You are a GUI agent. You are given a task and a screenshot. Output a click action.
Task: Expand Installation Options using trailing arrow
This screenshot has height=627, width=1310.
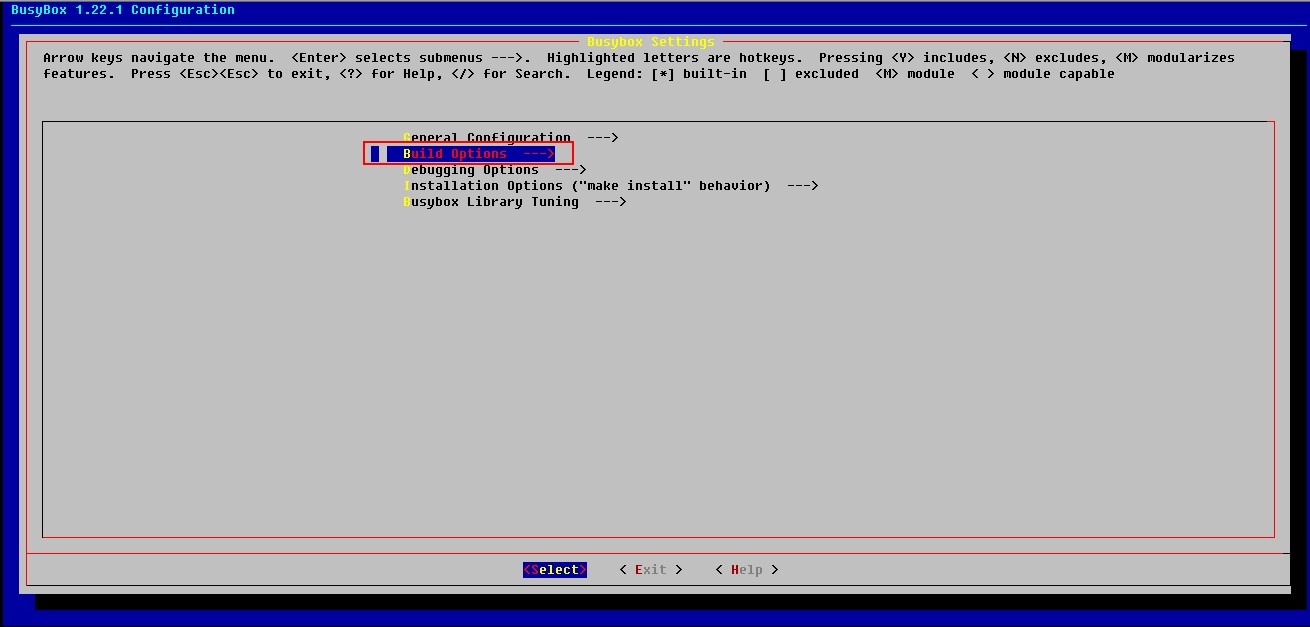pos(802,186)
